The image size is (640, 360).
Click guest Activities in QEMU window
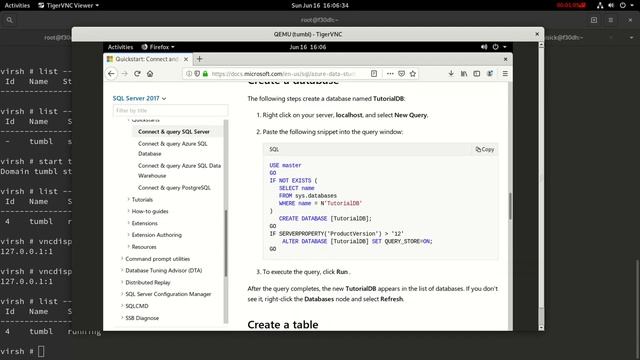(120, 47)
